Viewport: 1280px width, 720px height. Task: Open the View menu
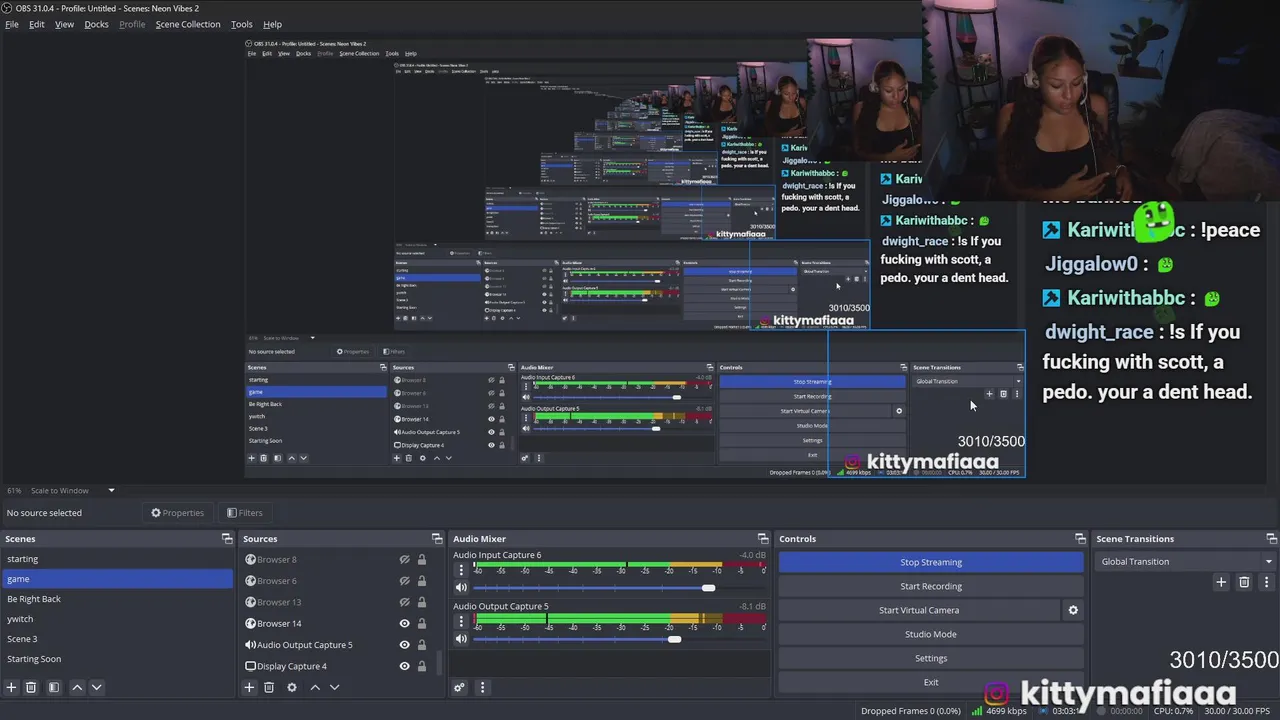64,24
